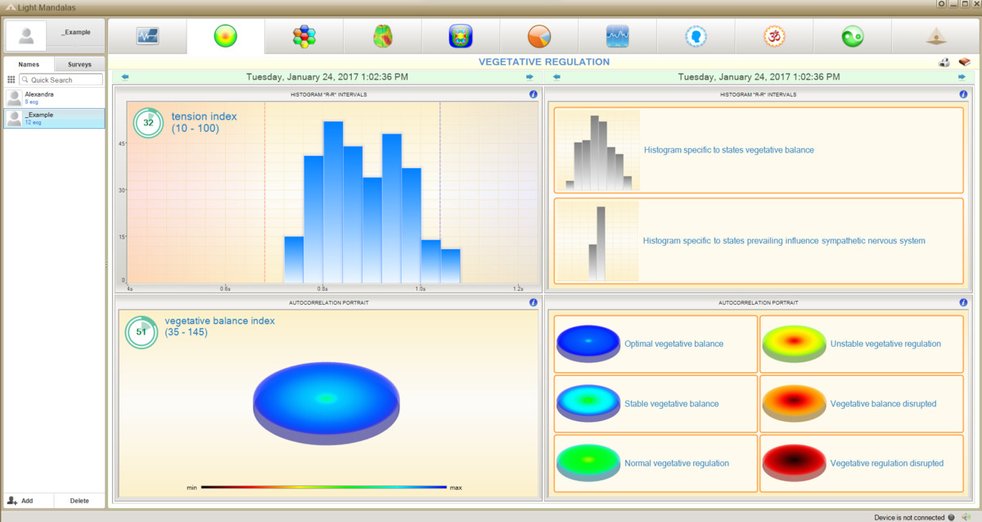Open the yin-yang module icon
The image size is (982, 522).
click(851, 37)
